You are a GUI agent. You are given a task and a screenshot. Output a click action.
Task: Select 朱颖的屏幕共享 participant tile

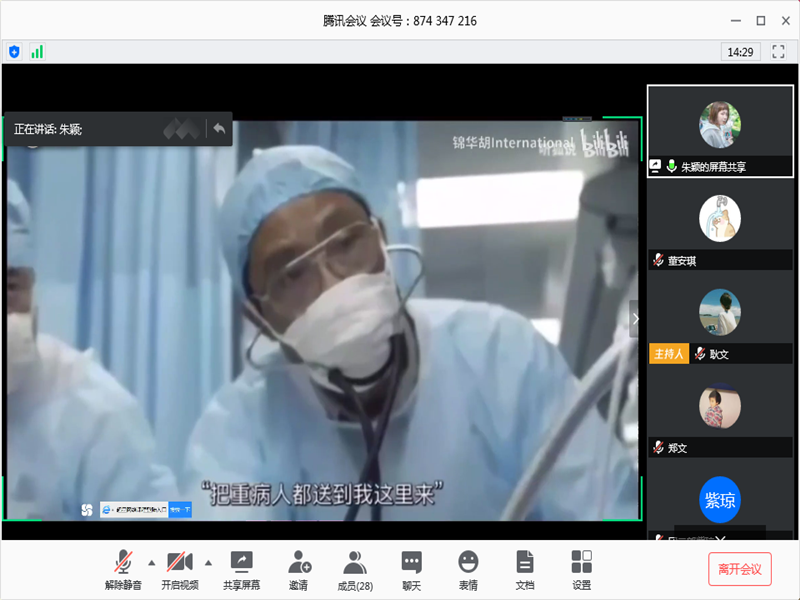tap(720, 131)
